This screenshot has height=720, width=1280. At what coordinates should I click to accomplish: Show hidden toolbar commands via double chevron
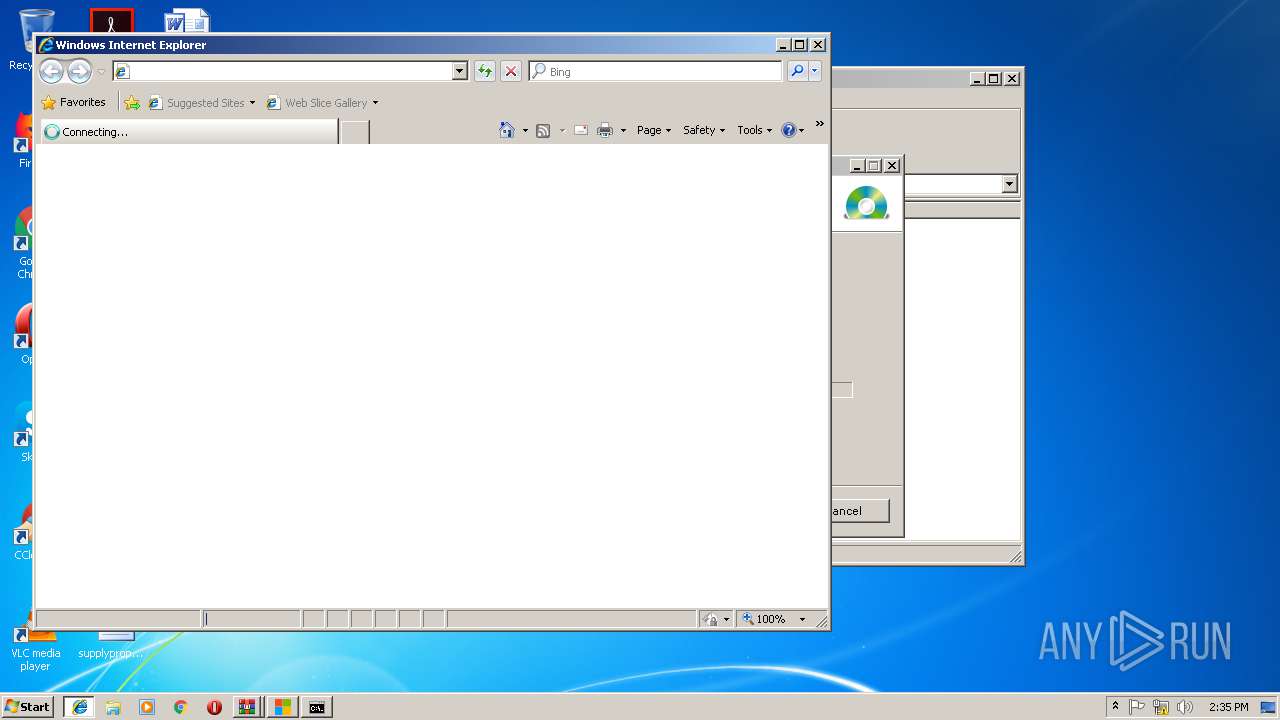(819, 124)
